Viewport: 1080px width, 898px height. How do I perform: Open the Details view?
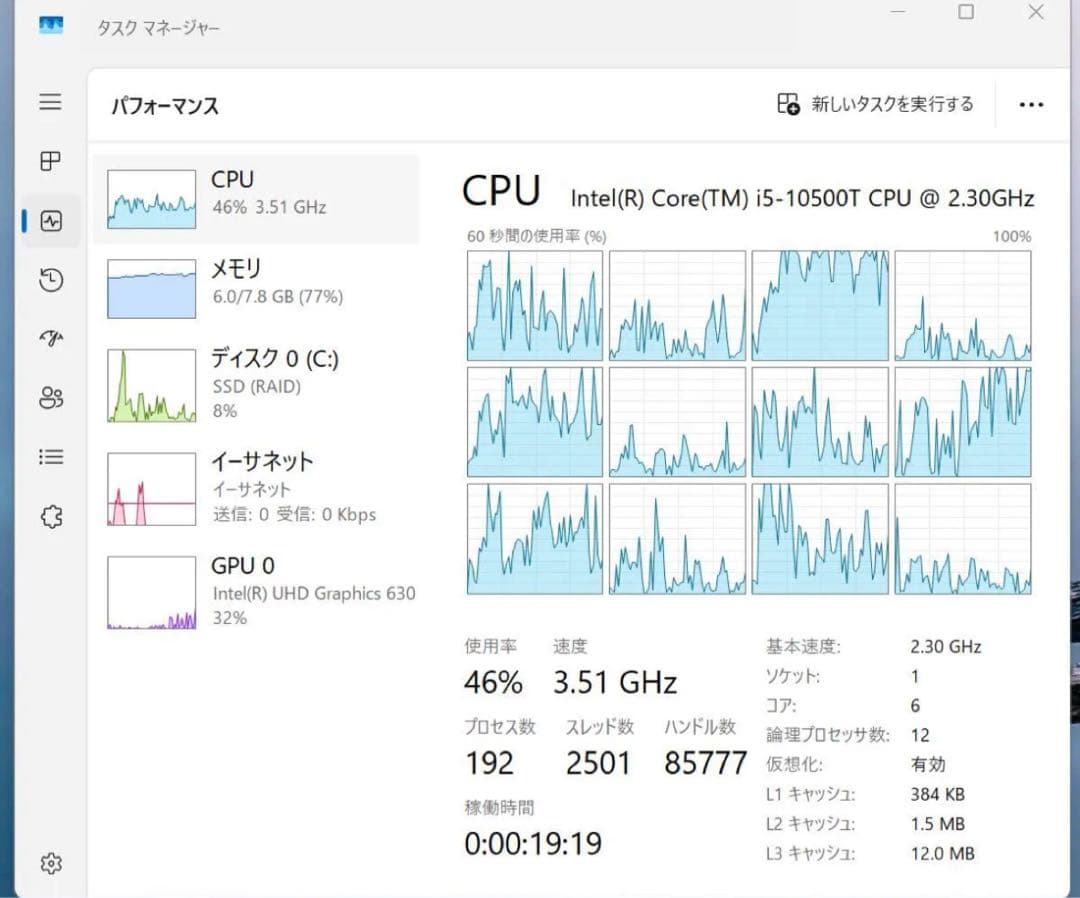tap(50, 457)
